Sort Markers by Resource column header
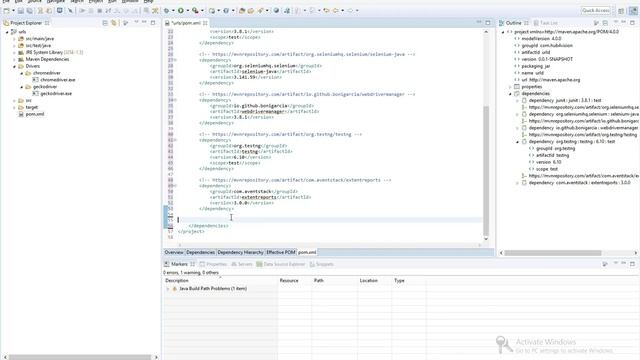 [x=294, y=281]
